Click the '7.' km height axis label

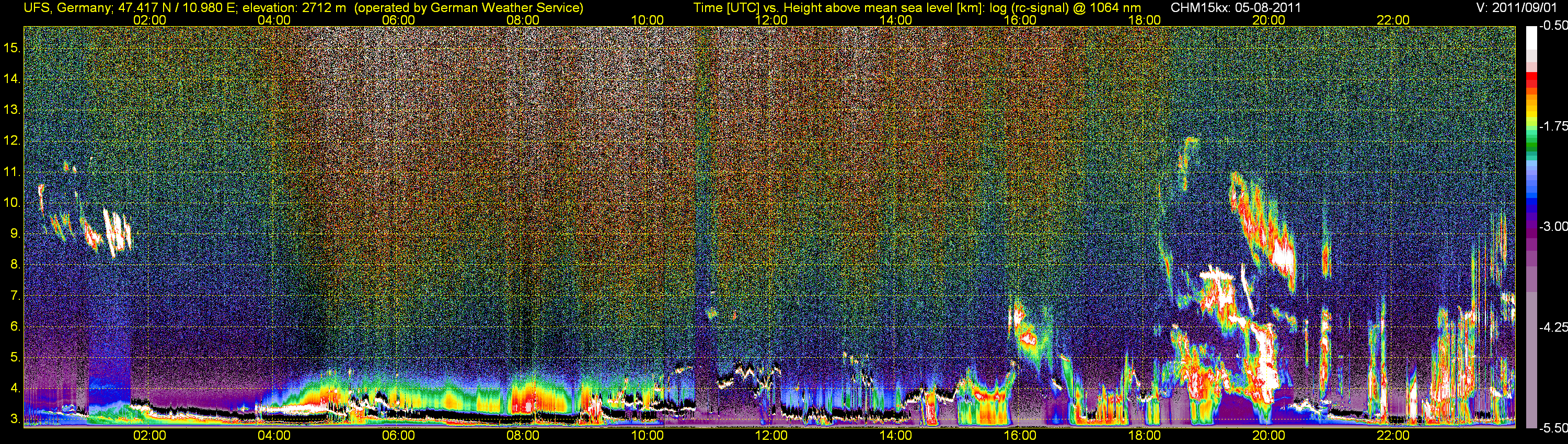pyautogui.click(x=15, y=296)
